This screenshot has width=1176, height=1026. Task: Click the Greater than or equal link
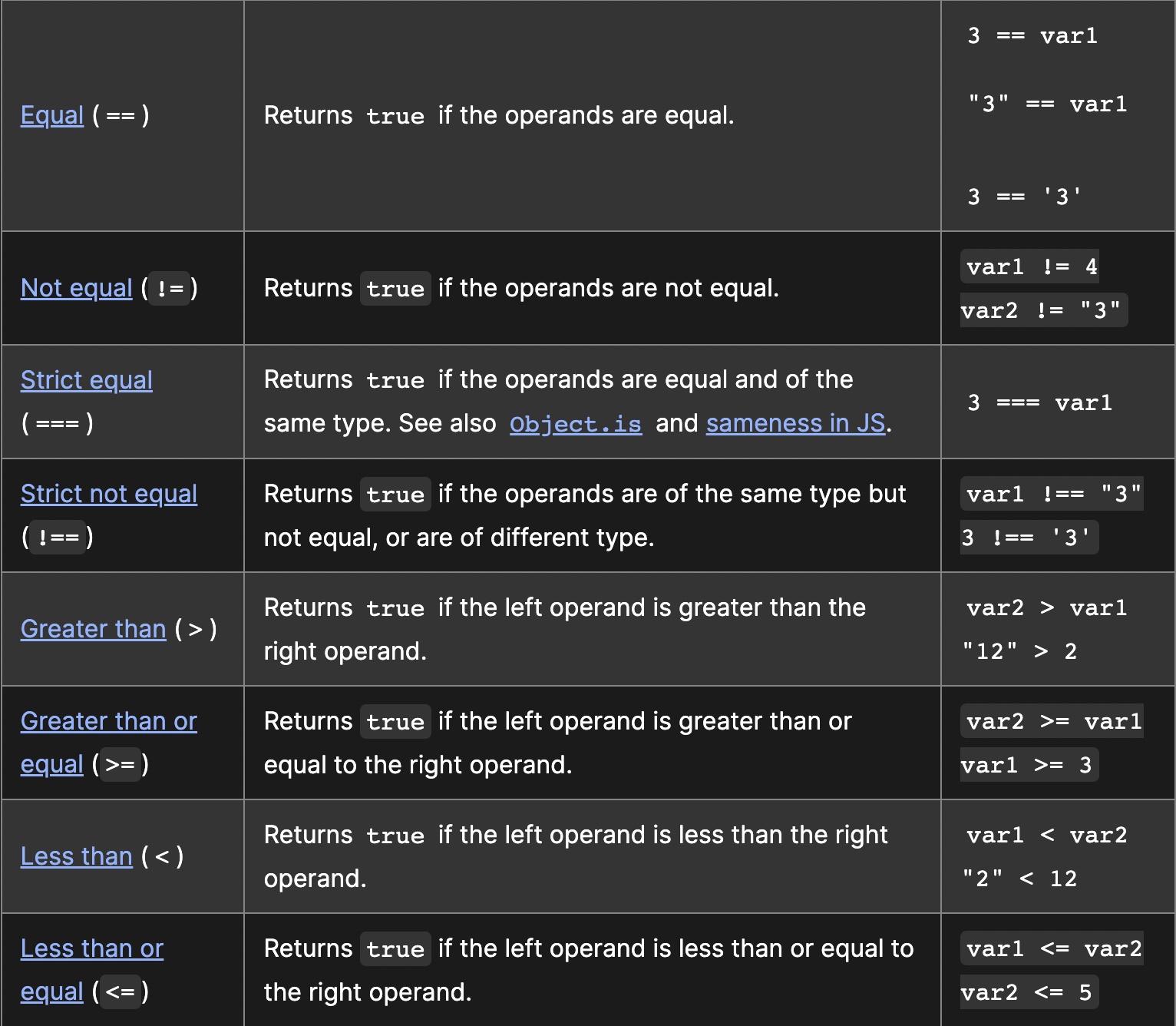[108, 721]
